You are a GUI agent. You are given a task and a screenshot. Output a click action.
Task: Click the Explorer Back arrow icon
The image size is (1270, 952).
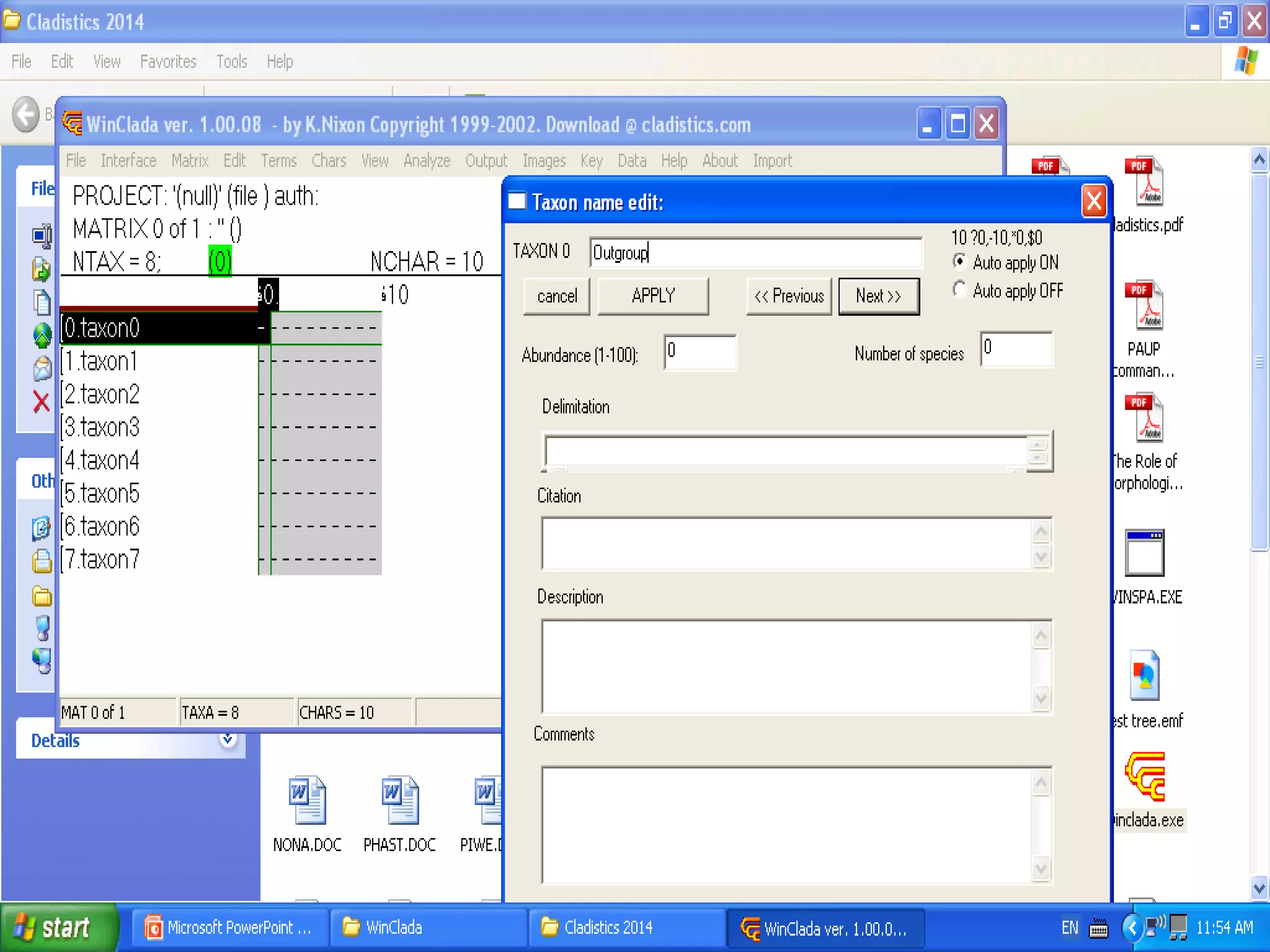pos(26,115)
